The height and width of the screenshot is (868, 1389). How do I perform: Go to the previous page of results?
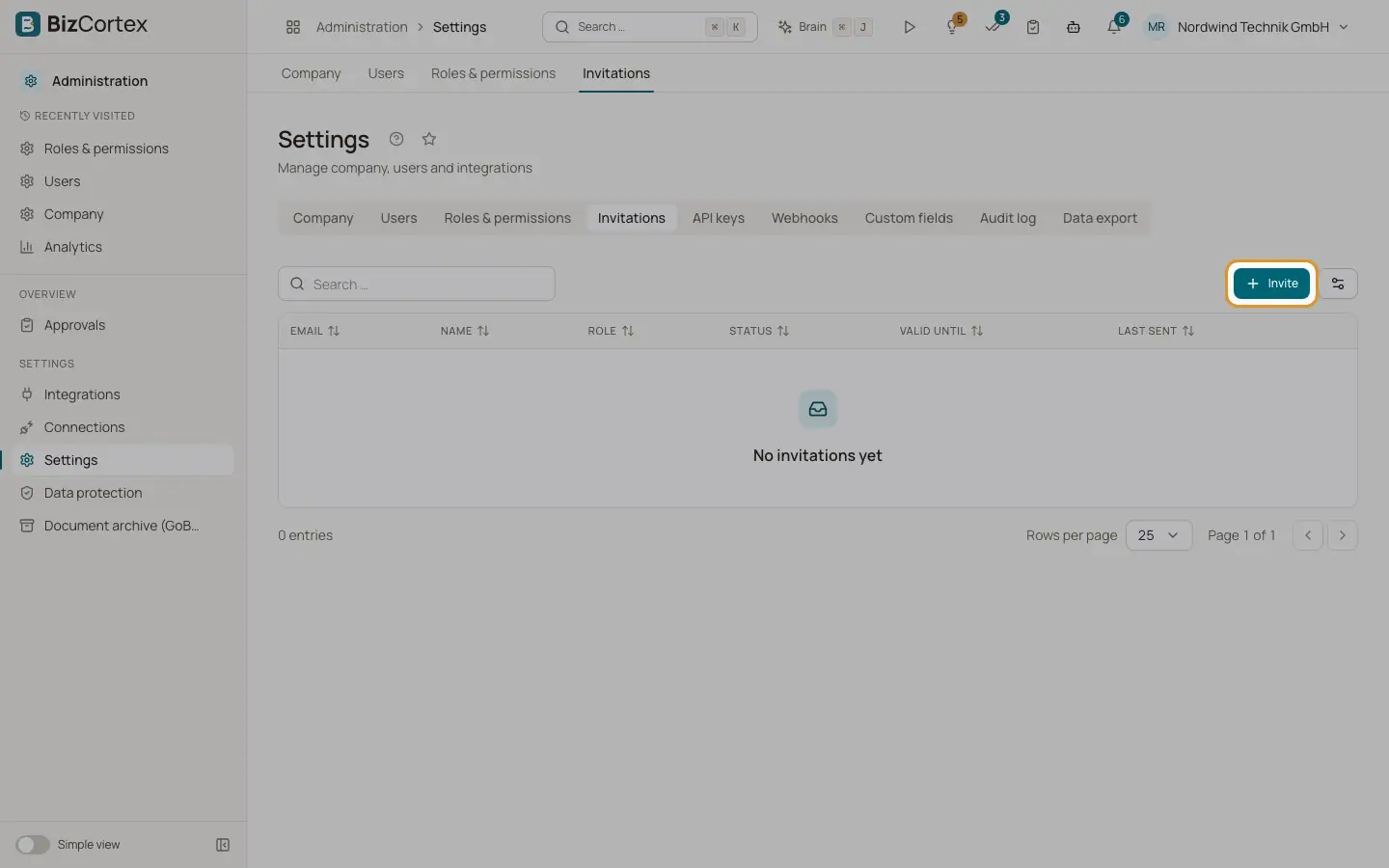coord(1308,535)
